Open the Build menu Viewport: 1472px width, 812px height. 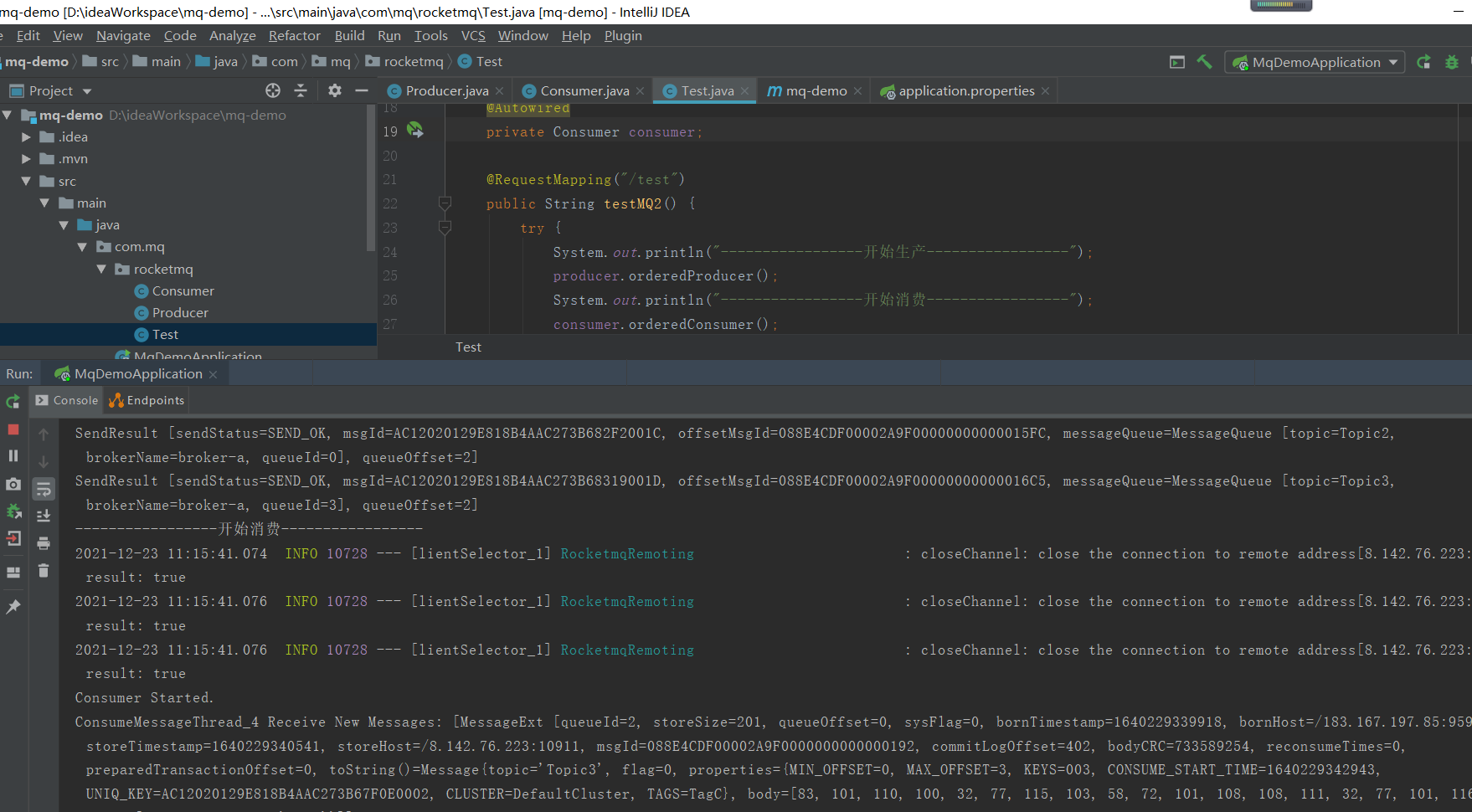coord(349,35)
